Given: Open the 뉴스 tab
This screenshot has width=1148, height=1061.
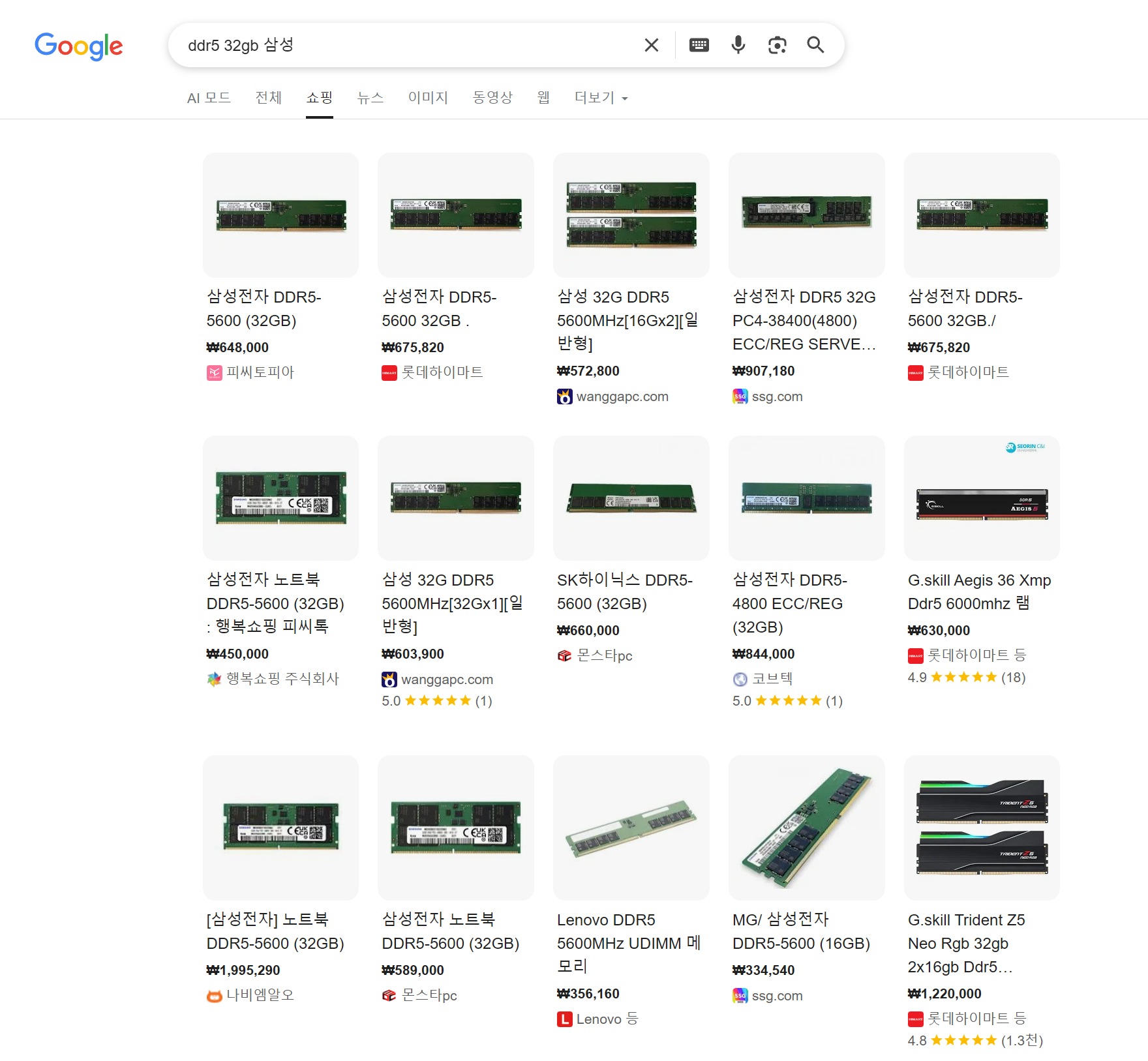Looking at the screenshot, I should coord(370,98).
